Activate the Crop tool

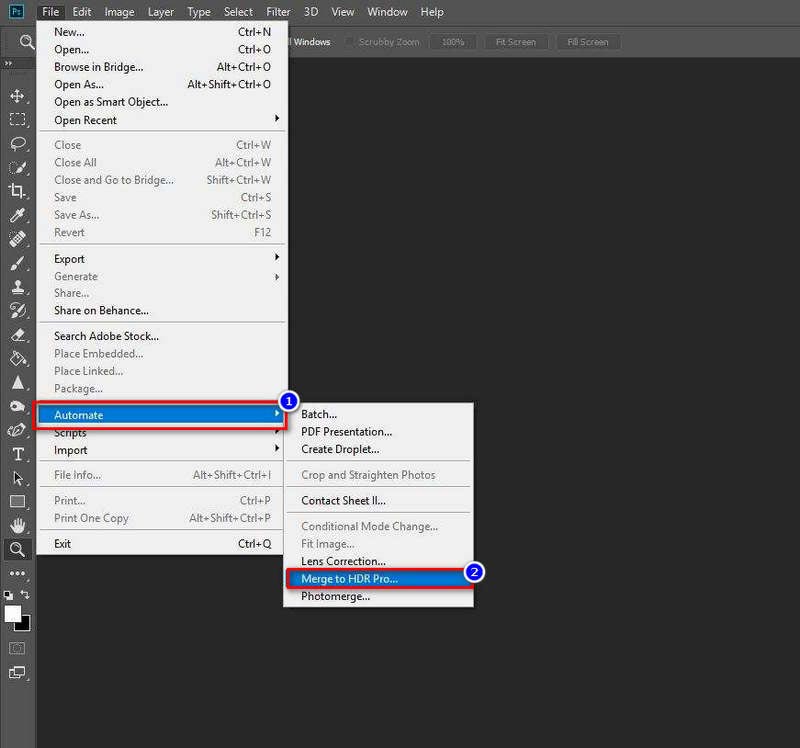tap(17, 190)
